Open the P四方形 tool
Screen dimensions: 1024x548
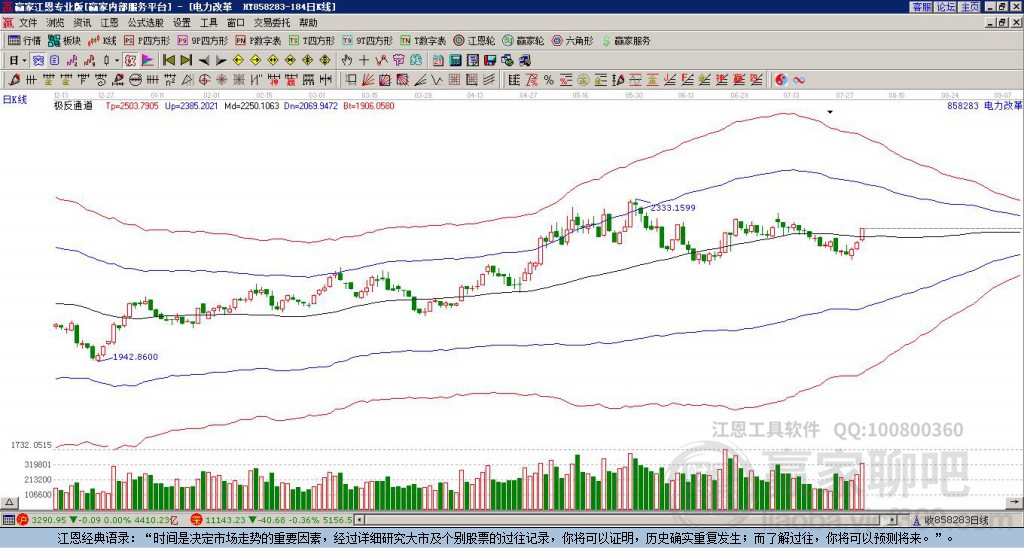point(148,40)
